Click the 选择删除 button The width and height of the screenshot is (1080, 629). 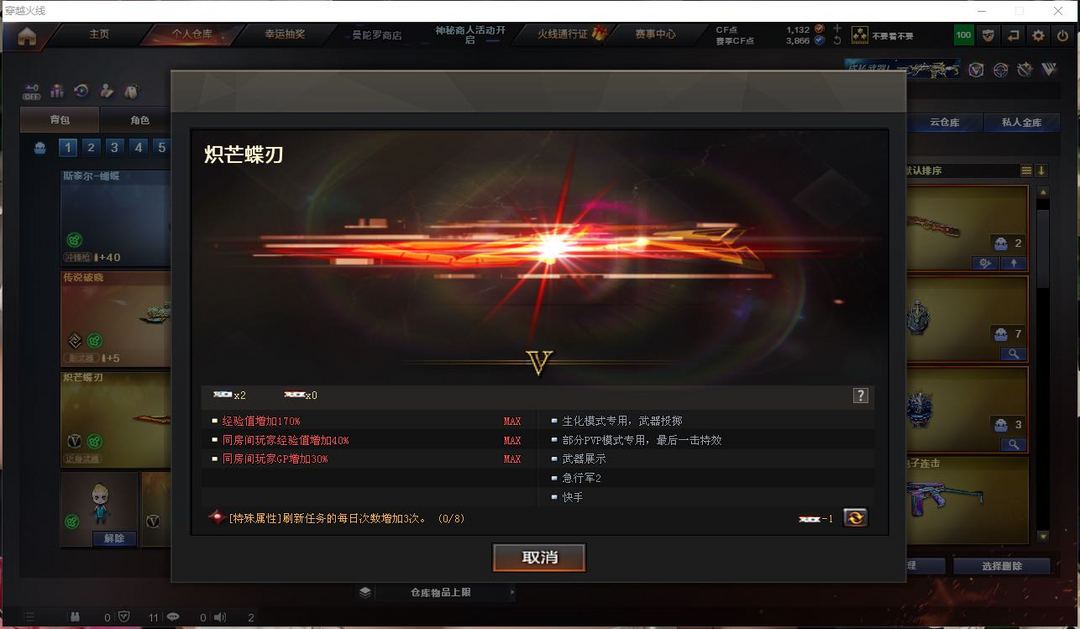(x=1002, y=566)
